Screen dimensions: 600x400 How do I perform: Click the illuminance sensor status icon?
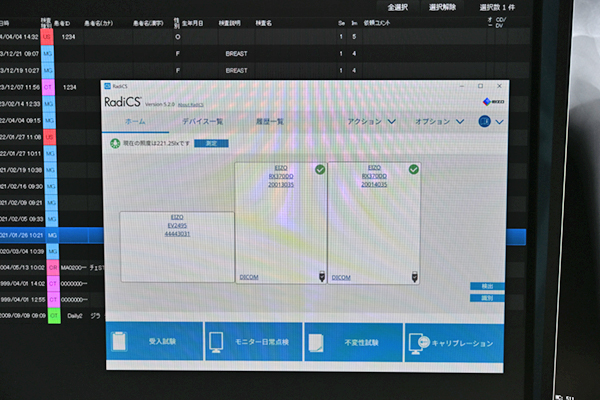point(115,144)
